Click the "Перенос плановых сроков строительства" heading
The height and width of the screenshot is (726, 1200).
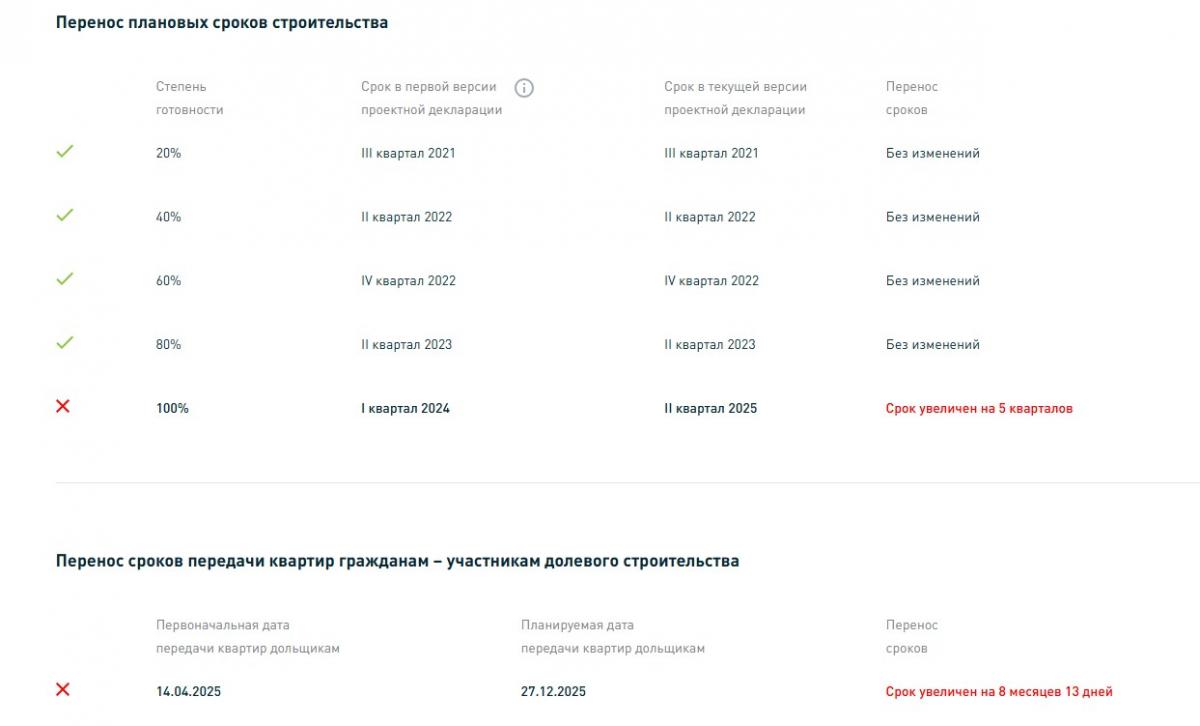tap(222, 23)
